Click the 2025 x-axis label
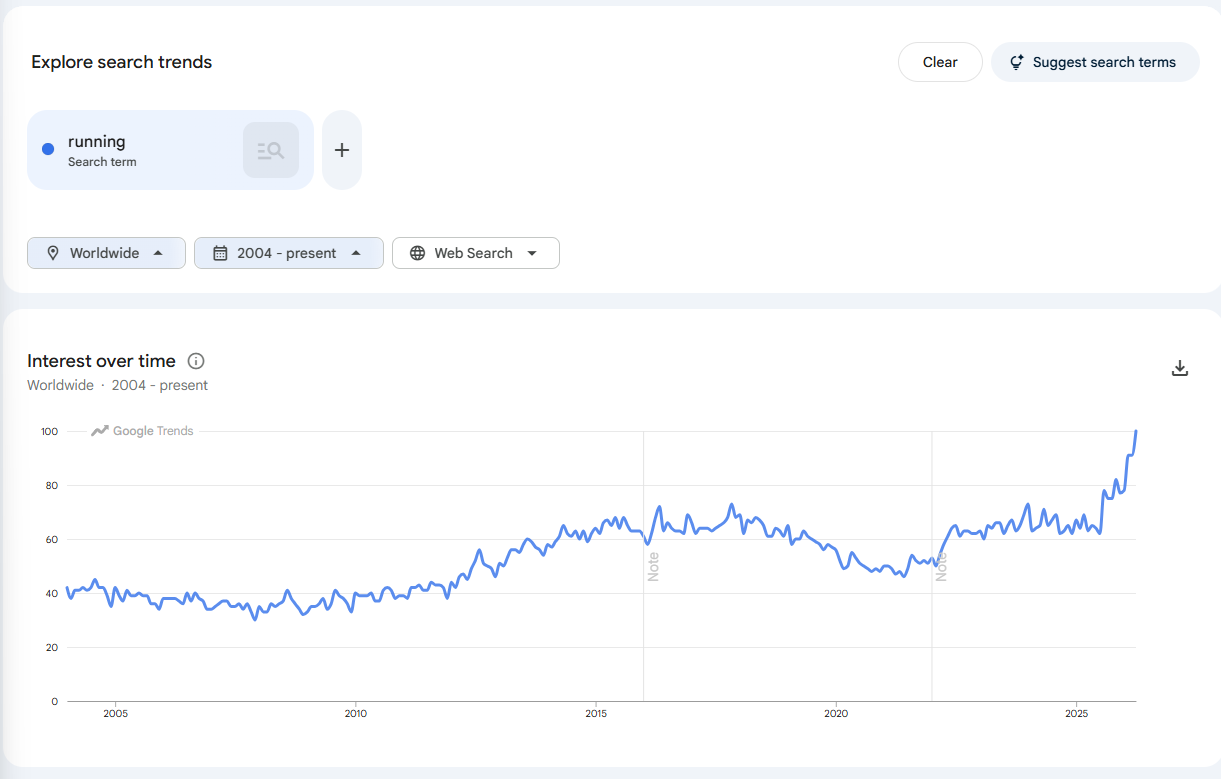The width and height of the screenshot is (1221, 779). pos(1076,714)
